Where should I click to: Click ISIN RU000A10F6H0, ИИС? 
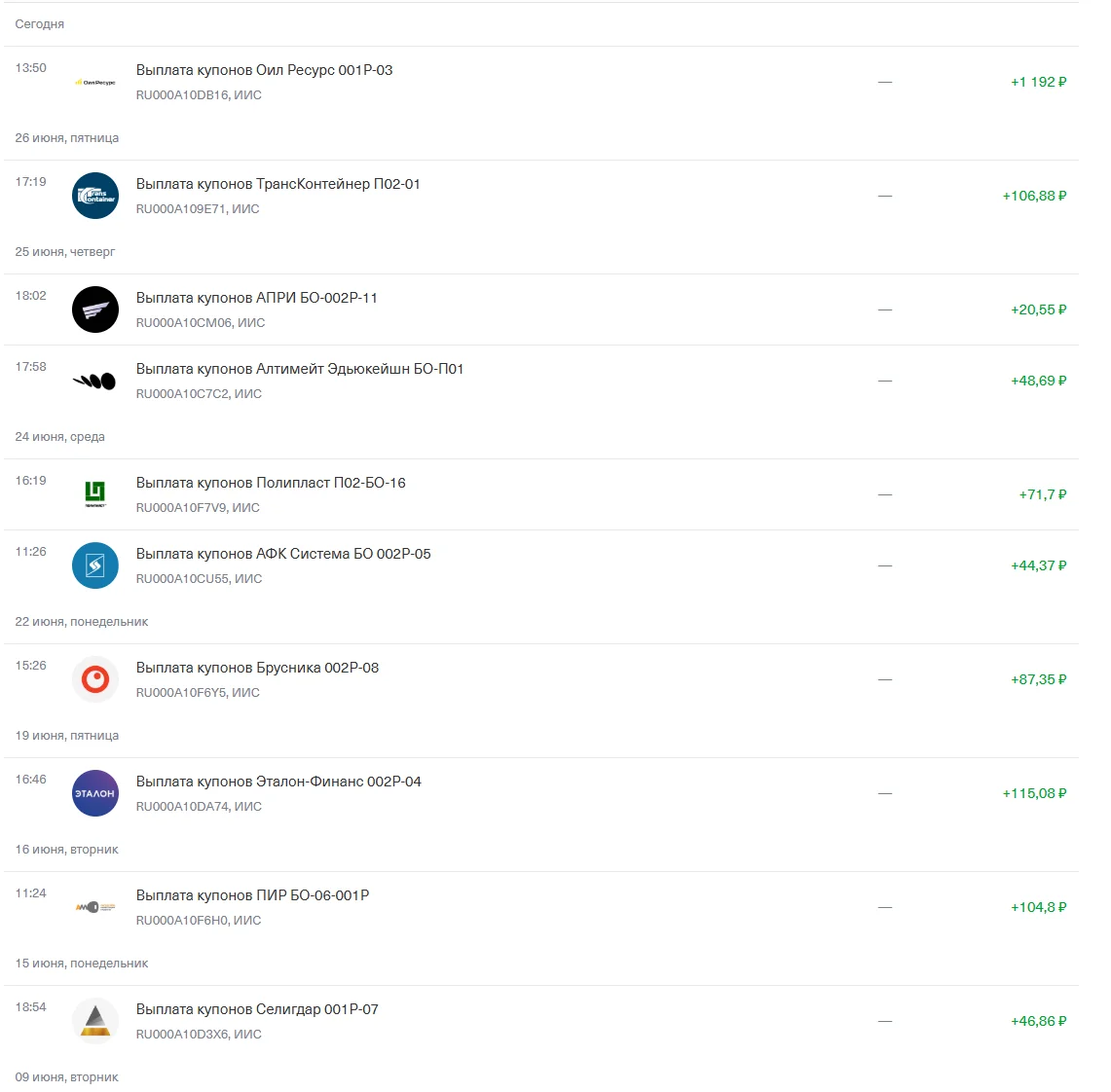click(199, 921)
